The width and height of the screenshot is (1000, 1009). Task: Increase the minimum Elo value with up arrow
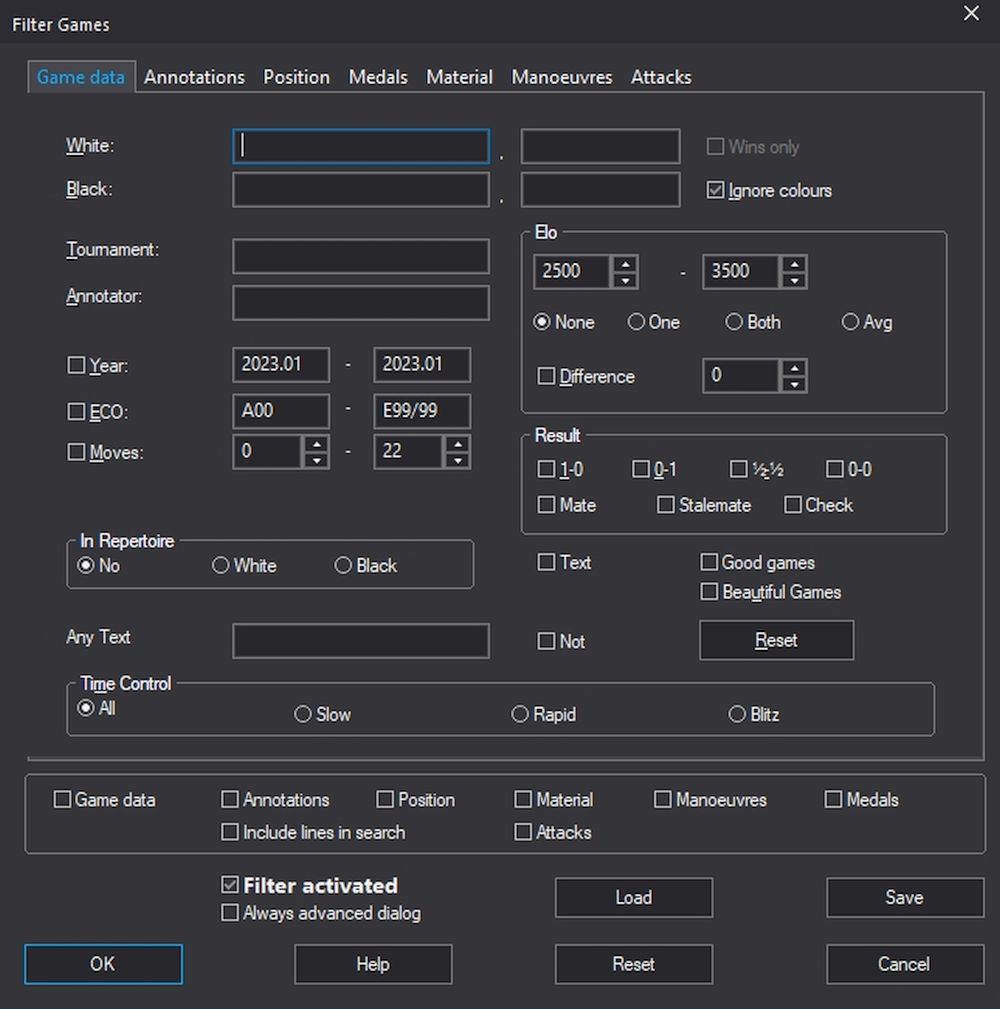[x=625, y=264]
